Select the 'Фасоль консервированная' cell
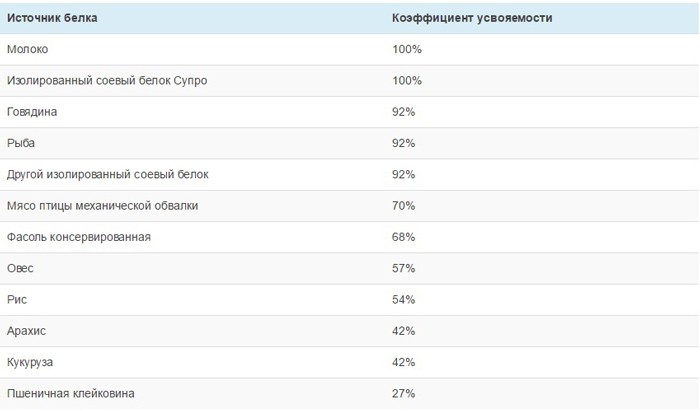This screenshot has width=700, height=411. pos(79,237)
